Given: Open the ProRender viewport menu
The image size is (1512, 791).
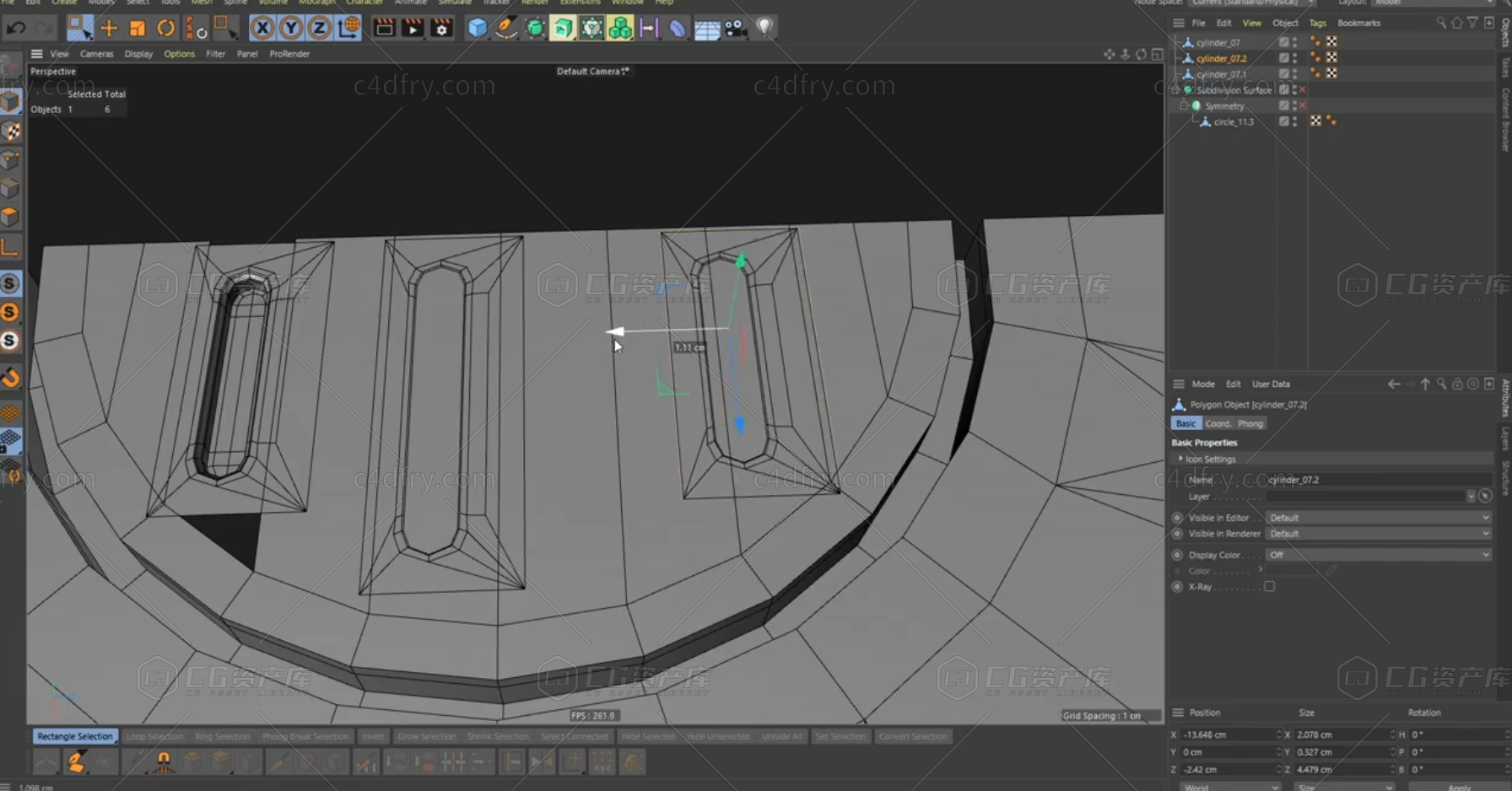Looking at the screenshot, I should coord(289,54).
